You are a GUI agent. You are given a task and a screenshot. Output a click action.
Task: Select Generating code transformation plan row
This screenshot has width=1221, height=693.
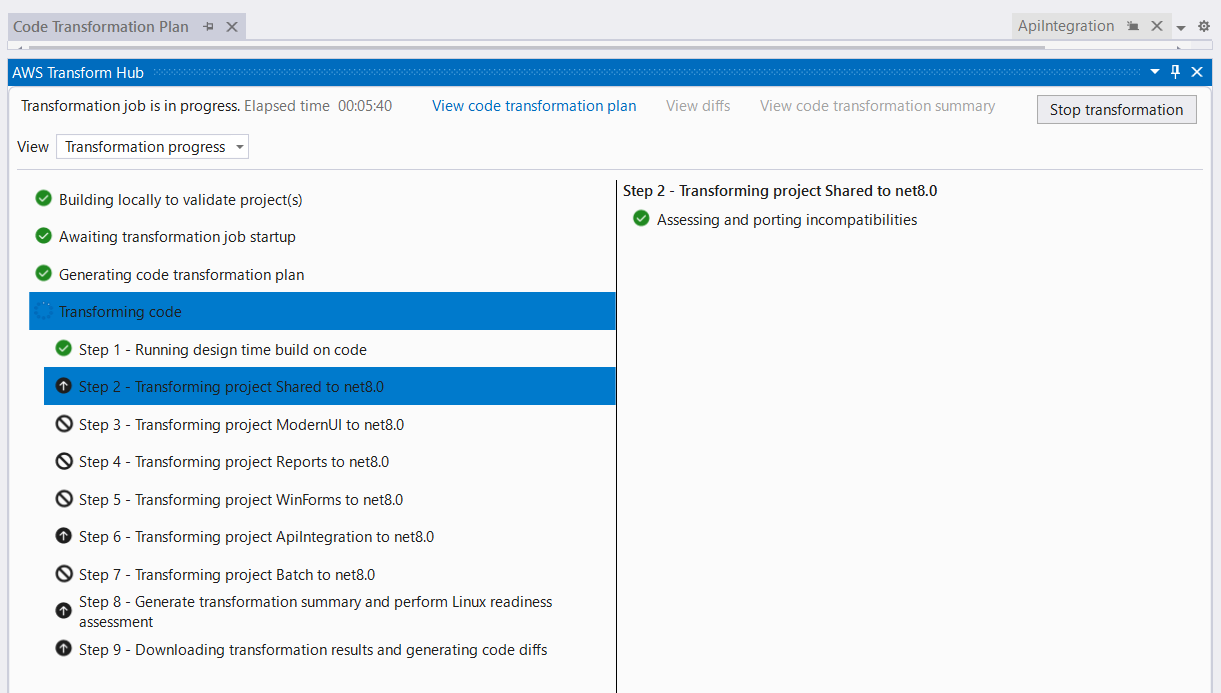click(x=322, y=274)
